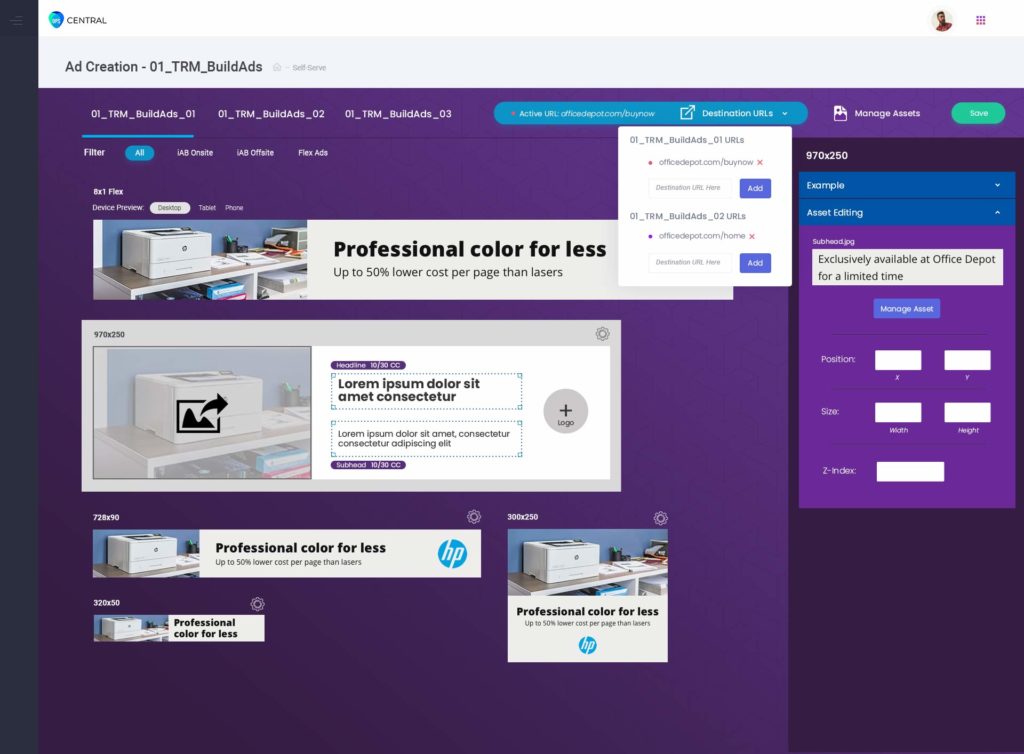Click the user profile avatar
1024x754 pixels.
pyautogui.click(x=941, y=20)
